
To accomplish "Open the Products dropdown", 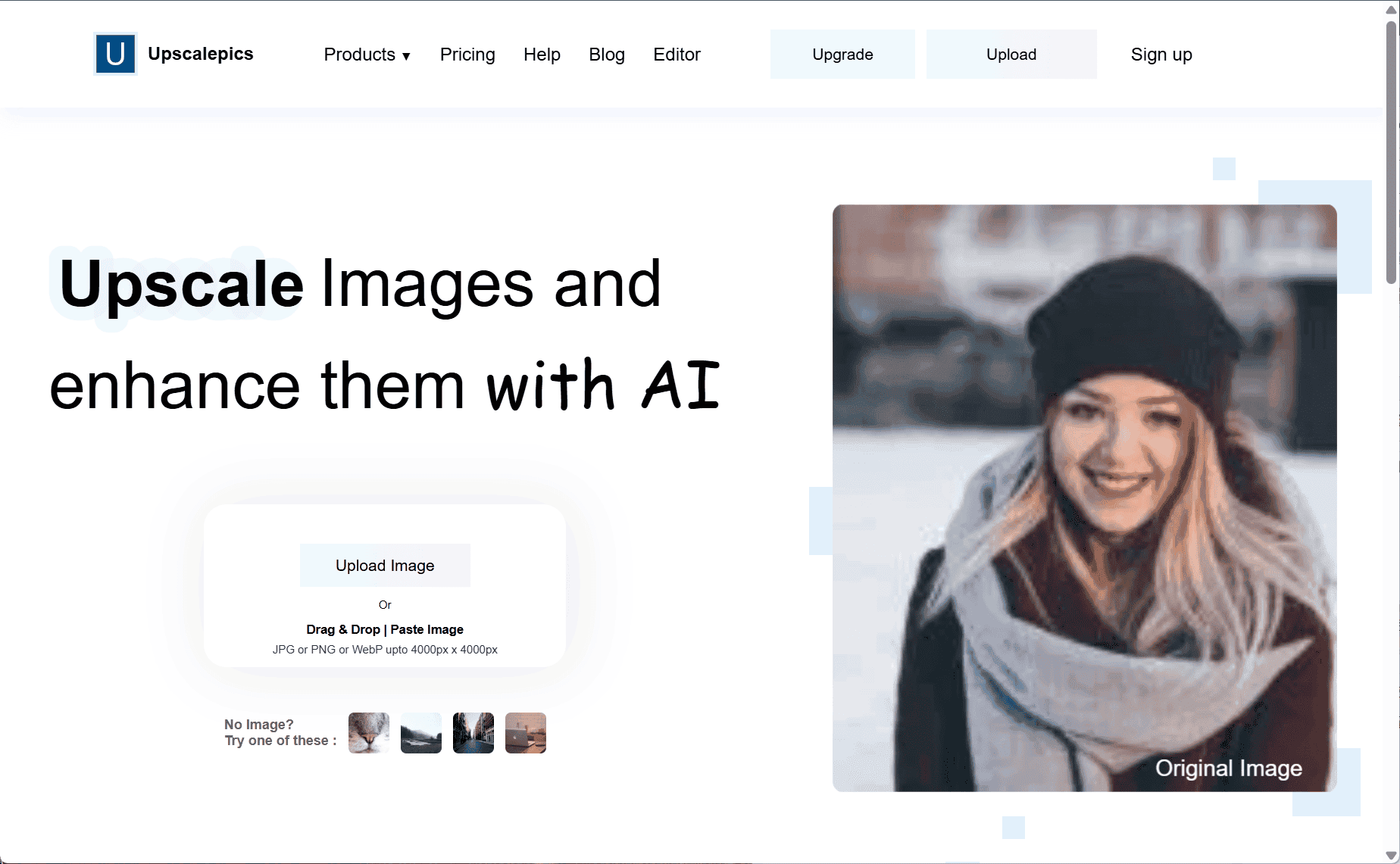I will pyautogui.click(x=361, y=55).
